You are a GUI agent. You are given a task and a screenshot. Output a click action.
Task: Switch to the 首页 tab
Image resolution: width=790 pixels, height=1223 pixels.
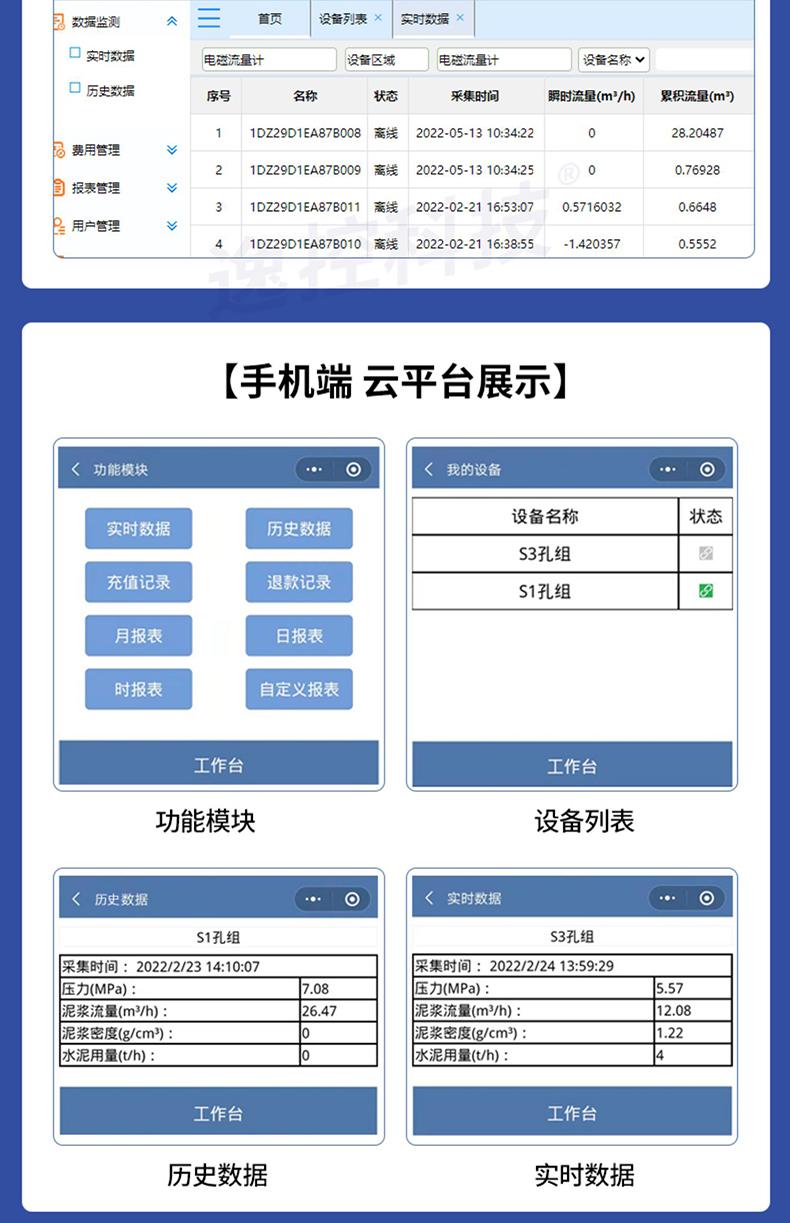coord(269,19)
